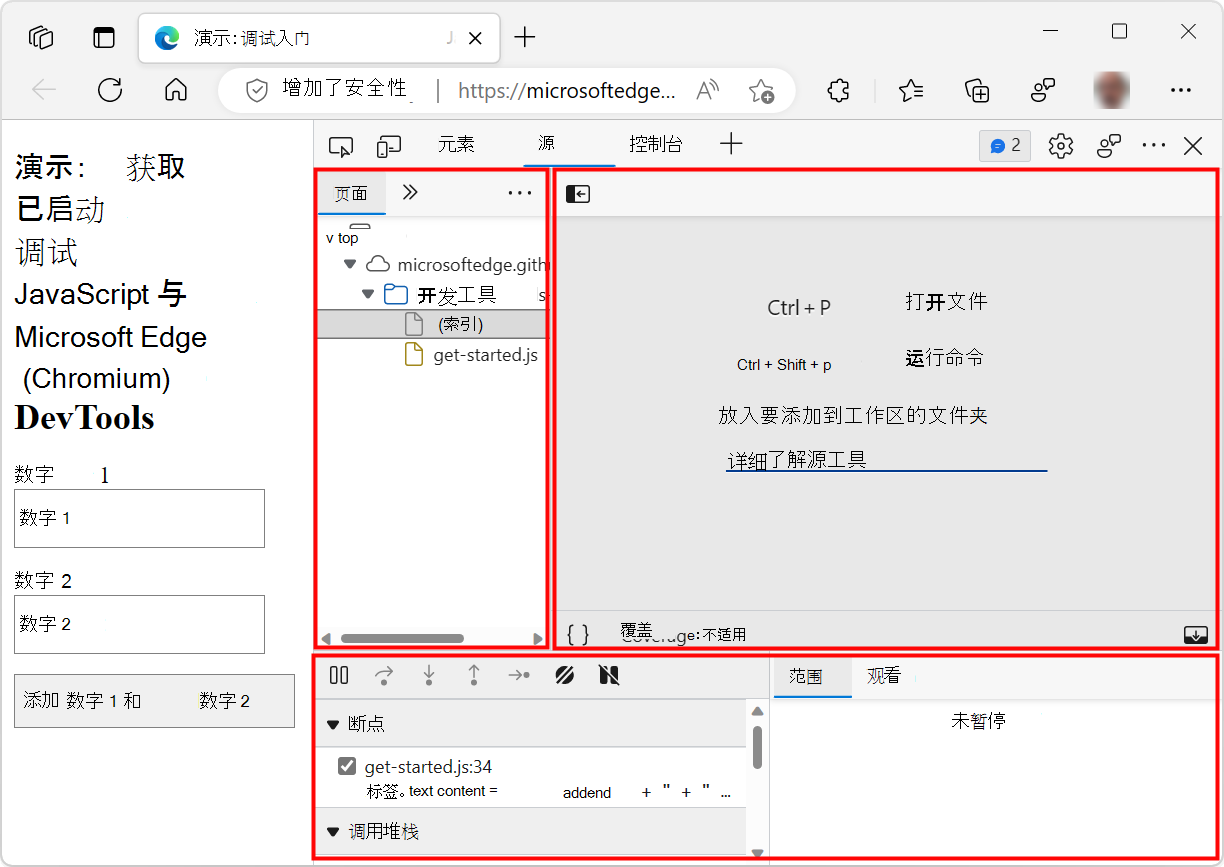
Task: Open a new browser tab
Action: (x=525, y=38)
